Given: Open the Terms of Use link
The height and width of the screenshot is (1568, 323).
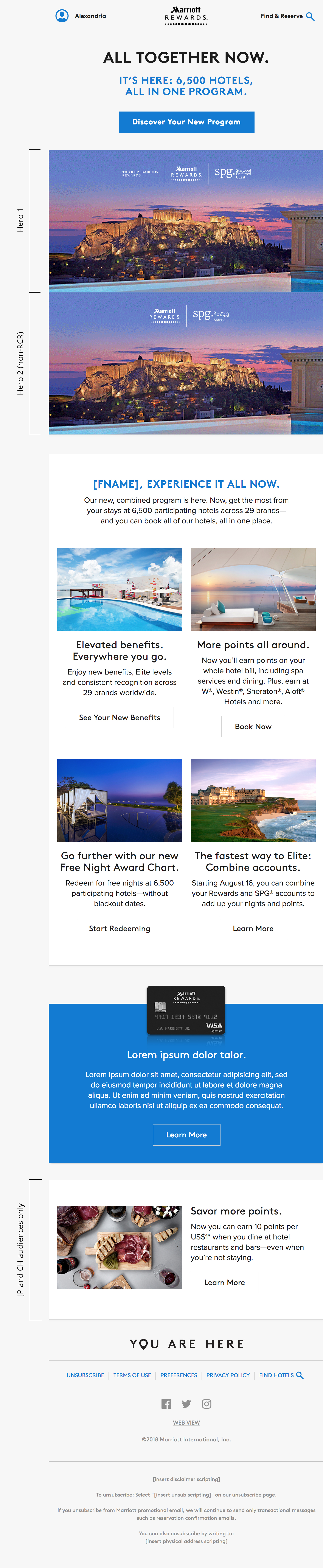Looking at the screenshot, I should [132, 1375].
